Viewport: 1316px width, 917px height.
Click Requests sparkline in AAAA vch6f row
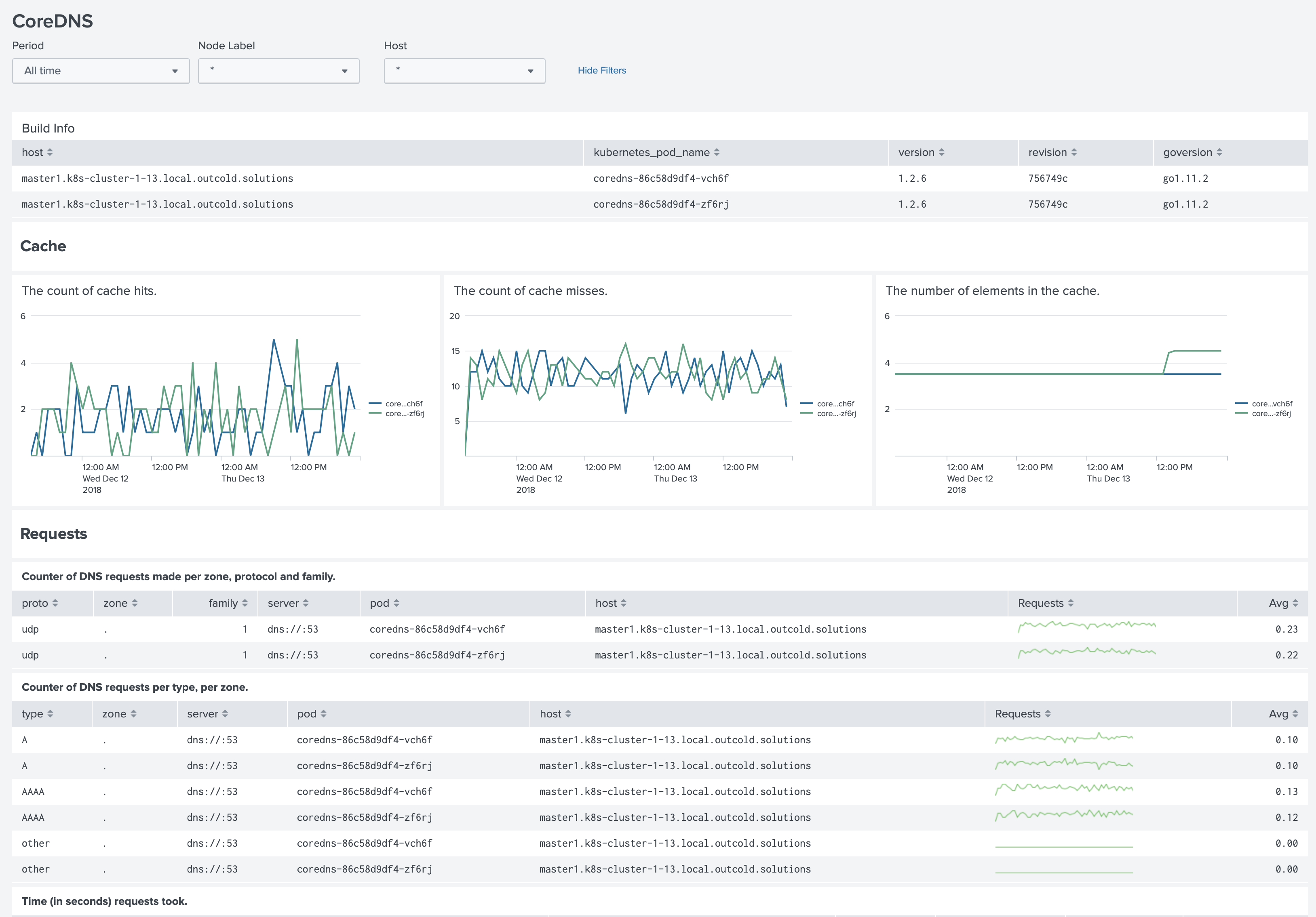pyautogui.click(x=1064, y=789)
